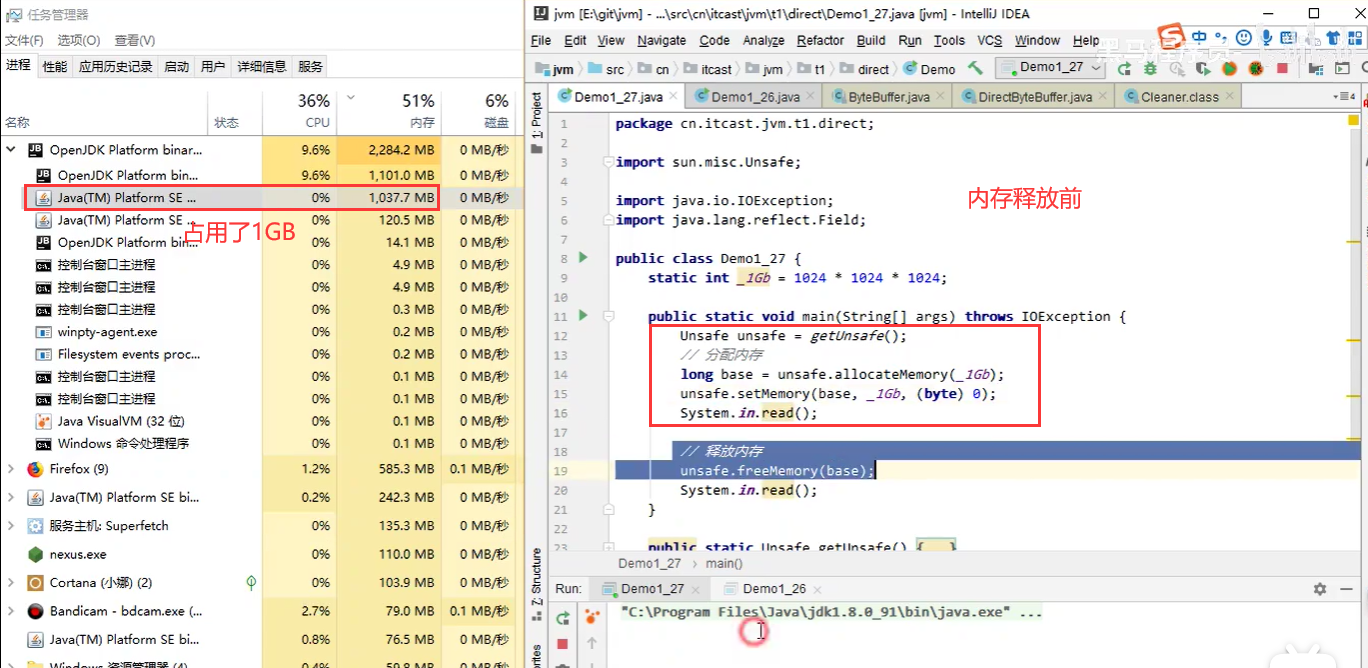
Task: Select the Demo1_26 tab in Run panel
Action: pos(774,589)
